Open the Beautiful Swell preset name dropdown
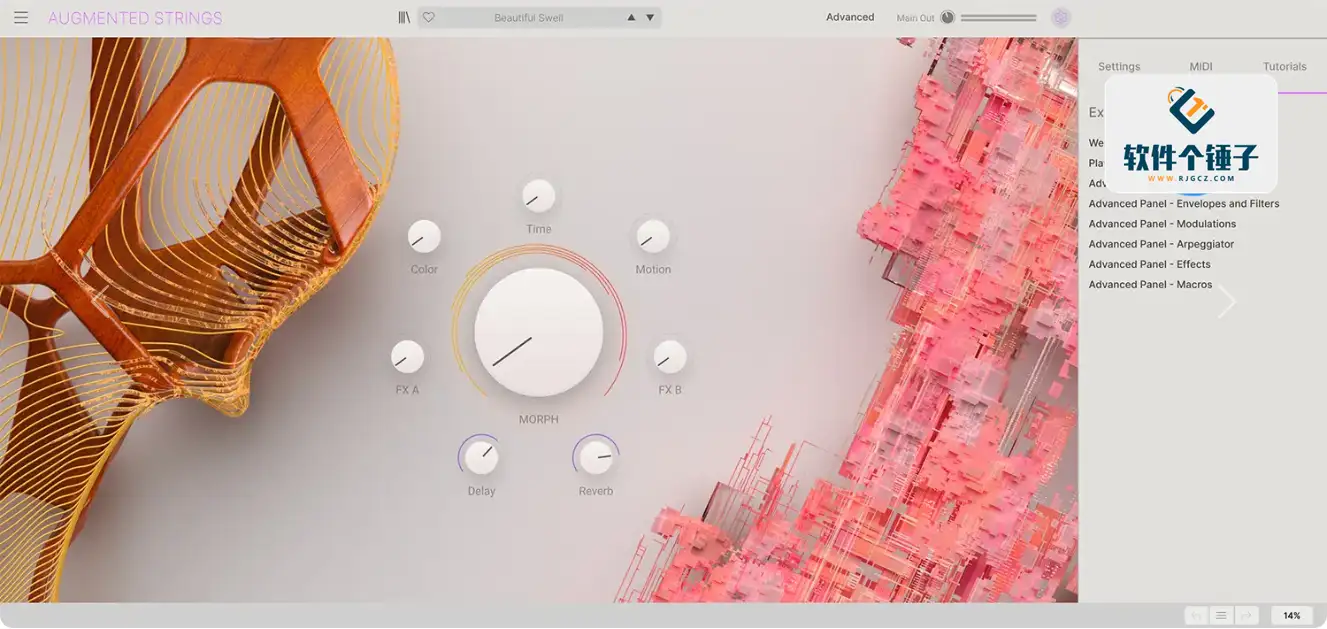The height and width of the screenshot is (629, 1327). point(528,18)
